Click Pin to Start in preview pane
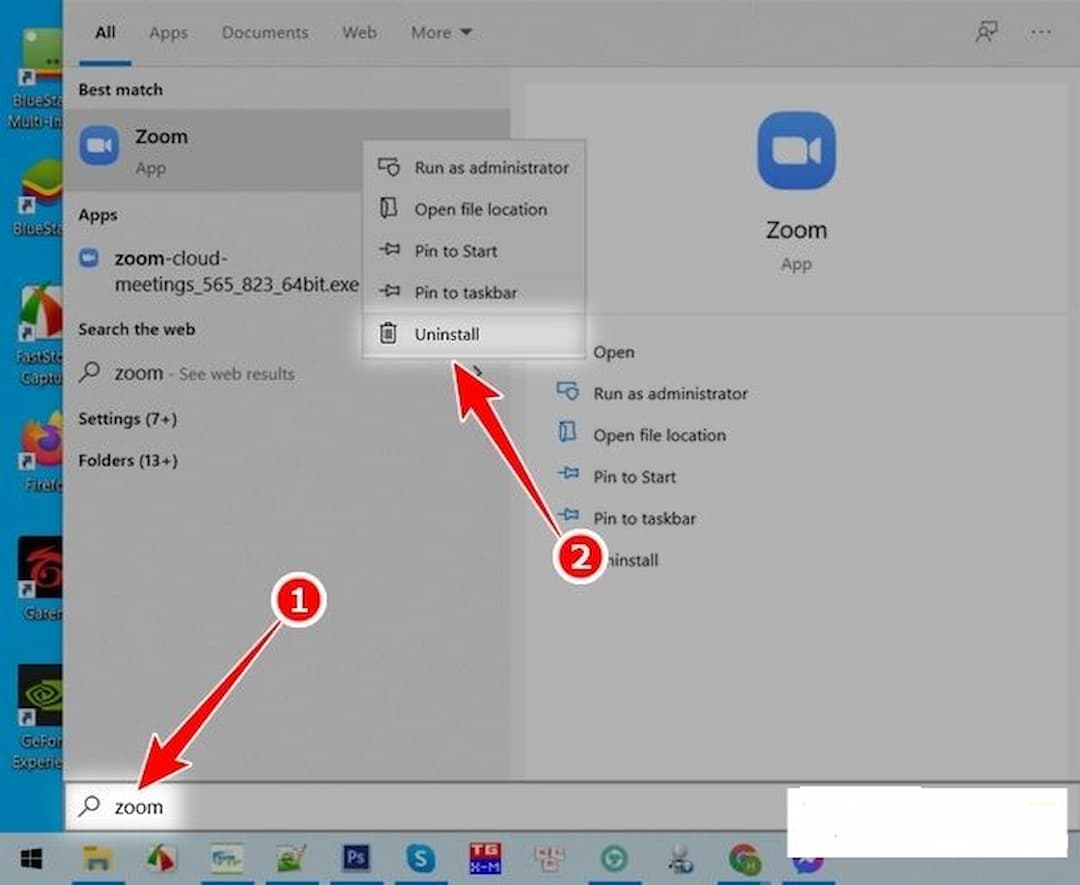Viewport: 1080px width, 885px height. pyautogui.click(x=634, y=477)
